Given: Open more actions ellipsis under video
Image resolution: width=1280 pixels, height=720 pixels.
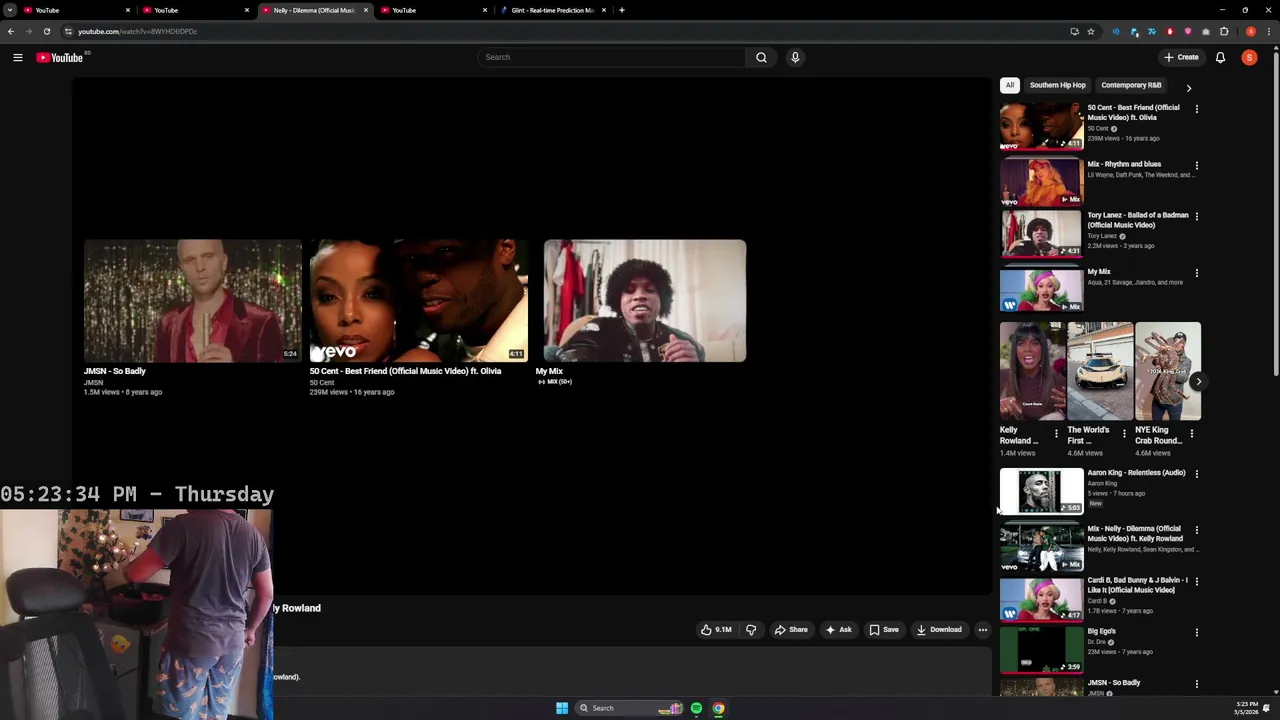Looking at the screenshot, I should (983, 630).
